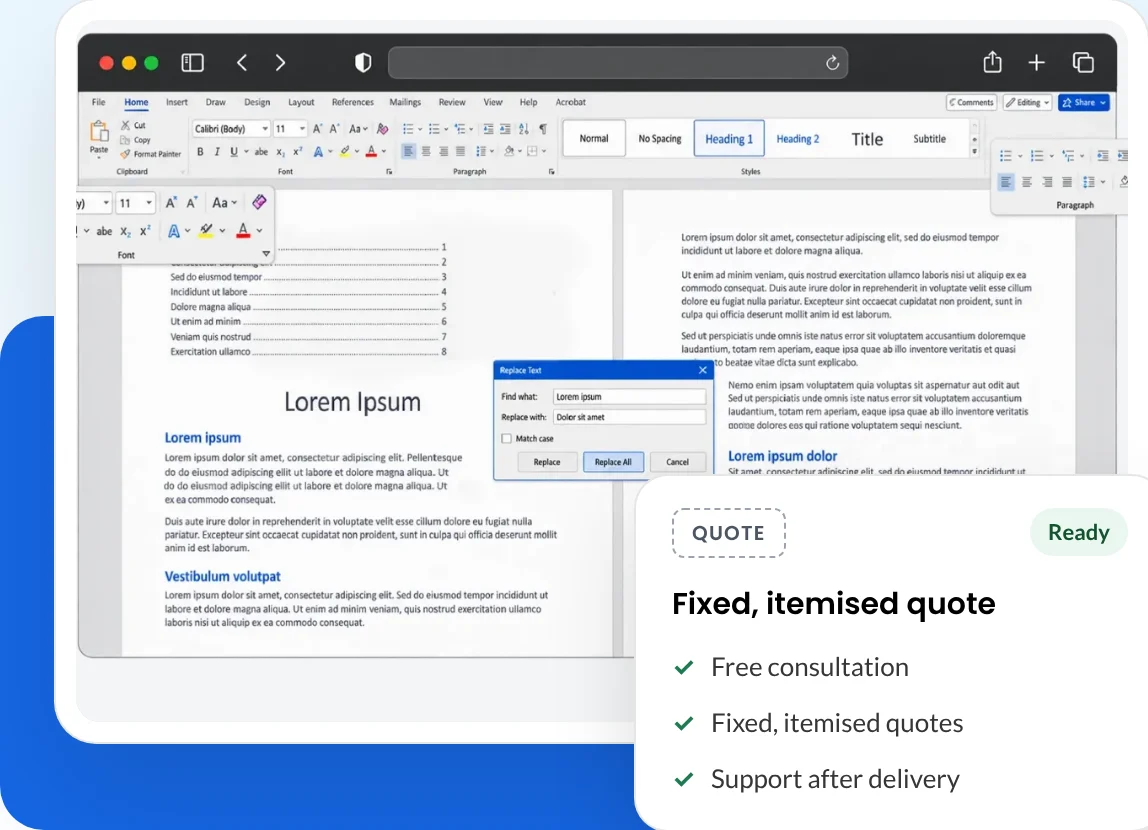
Task: Toggle Align Right in enlarged Paragraph panel
Action: (x=1047, y=182)
